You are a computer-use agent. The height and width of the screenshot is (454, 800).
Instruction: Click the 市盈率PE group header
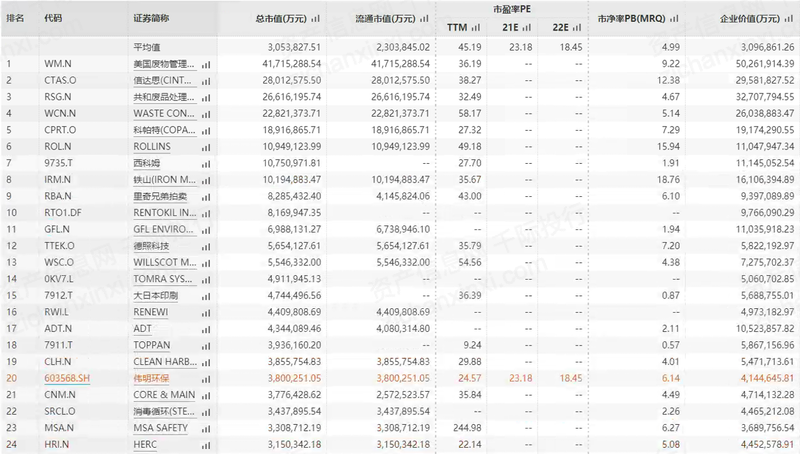(x=512, y=9)
